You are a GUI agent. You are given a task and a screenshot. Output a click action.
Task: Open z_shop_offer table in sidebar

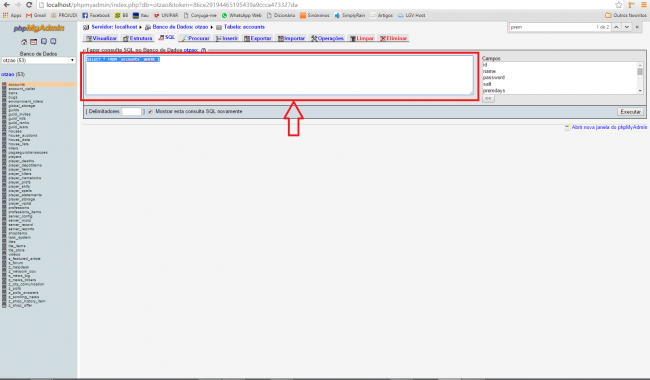(20, 305)
